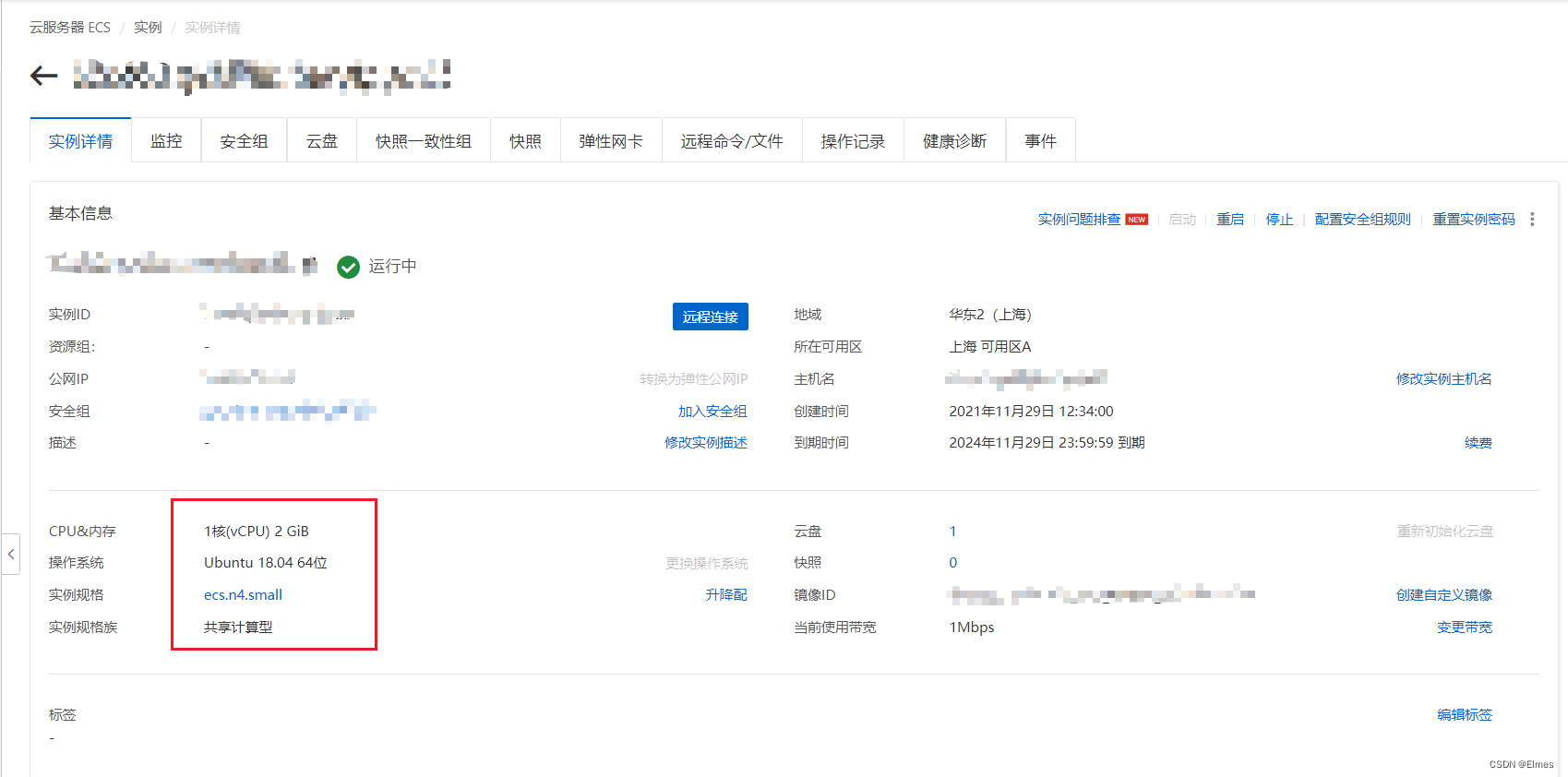Click the 基本信息 section heading

coord(80,213)
